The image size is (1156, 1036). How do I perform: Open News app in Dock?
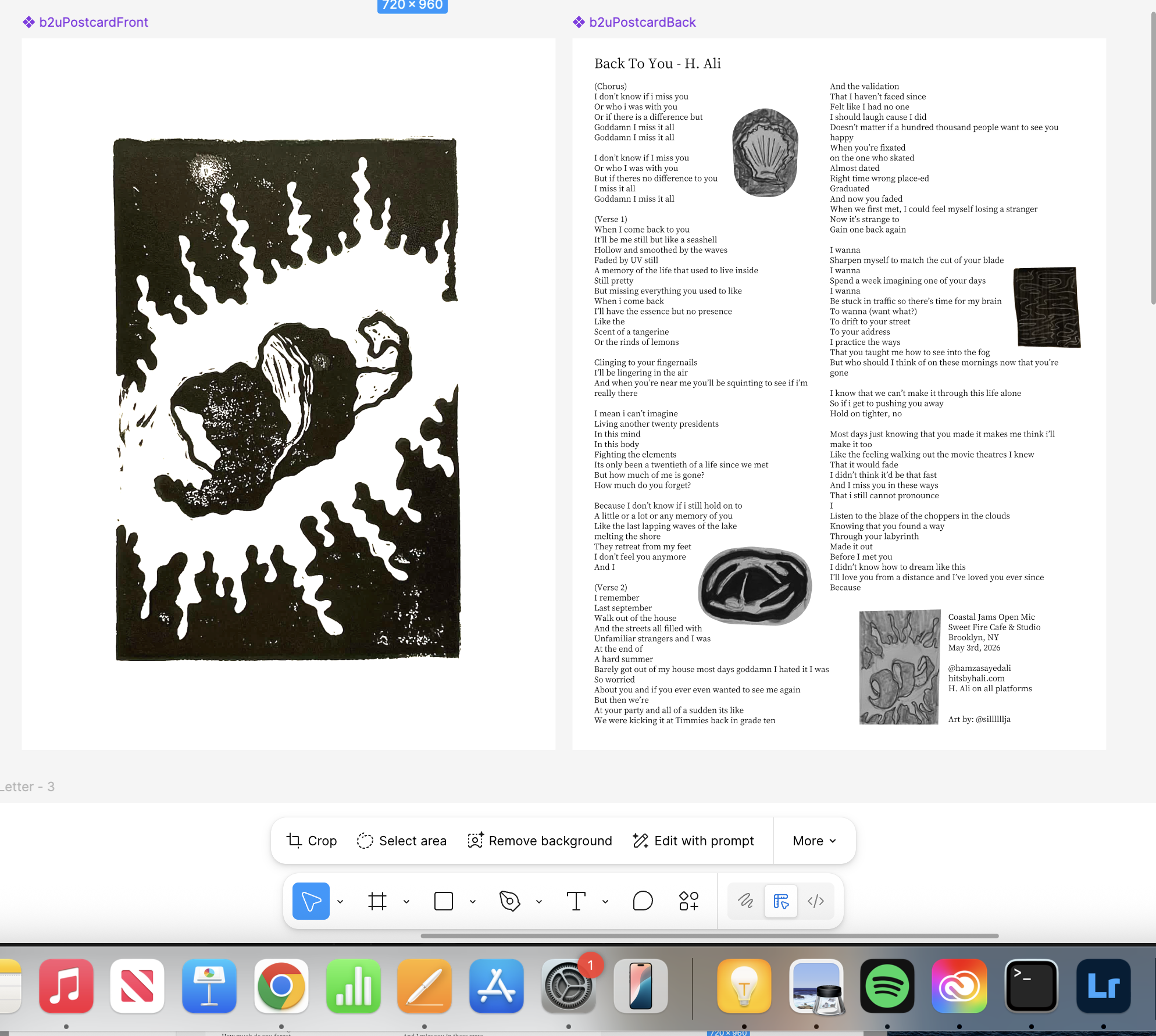tap(137, 986)
